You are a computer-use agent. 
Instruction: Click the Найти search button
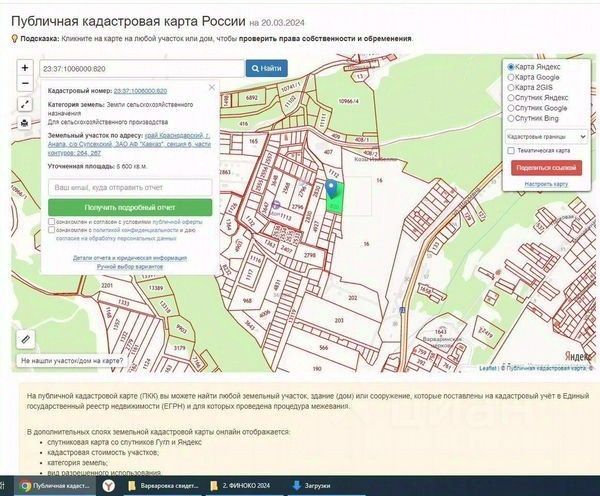pos(267,69)
